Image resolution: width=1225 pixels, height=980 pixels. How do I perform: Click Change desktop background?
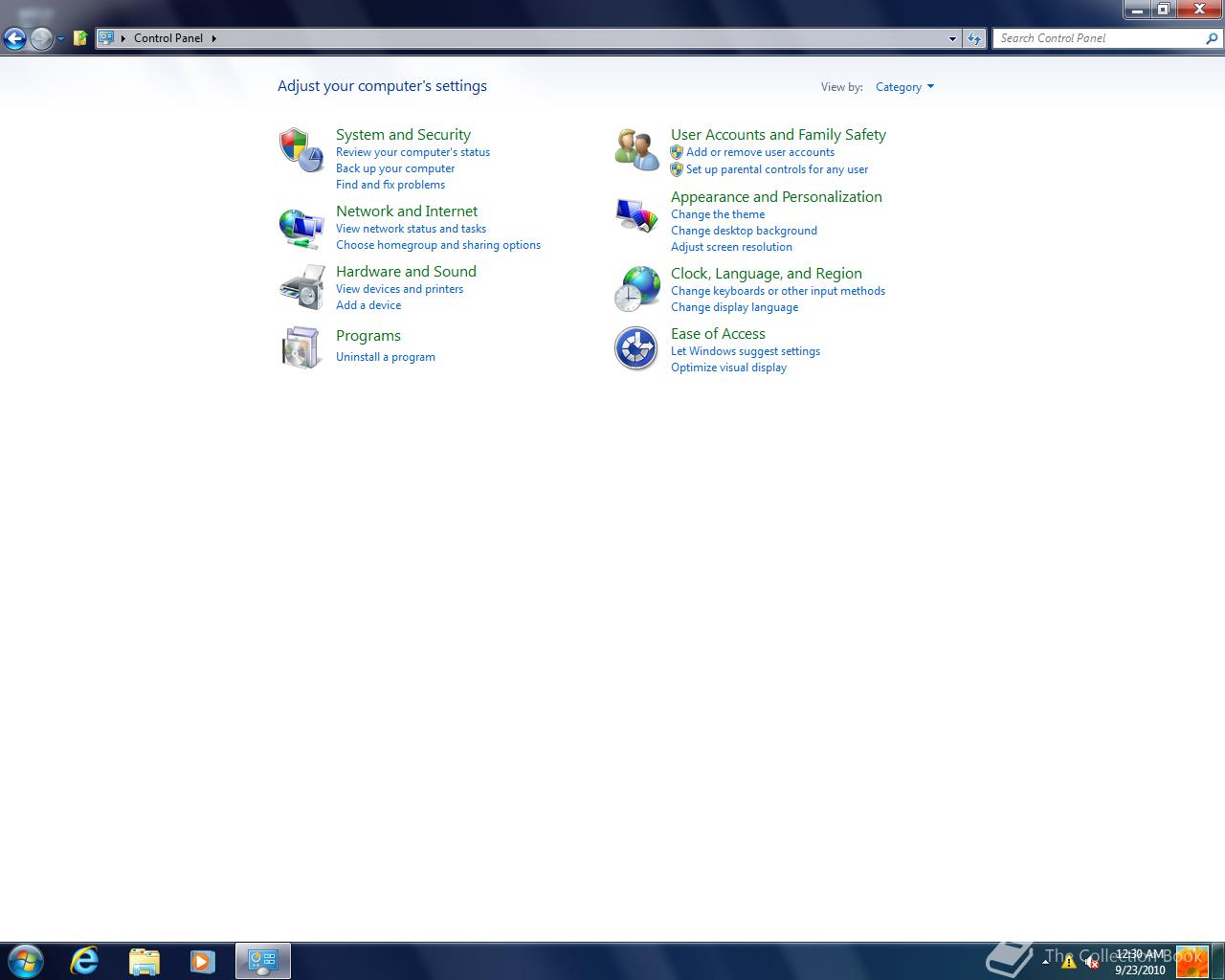click(744, 231)
